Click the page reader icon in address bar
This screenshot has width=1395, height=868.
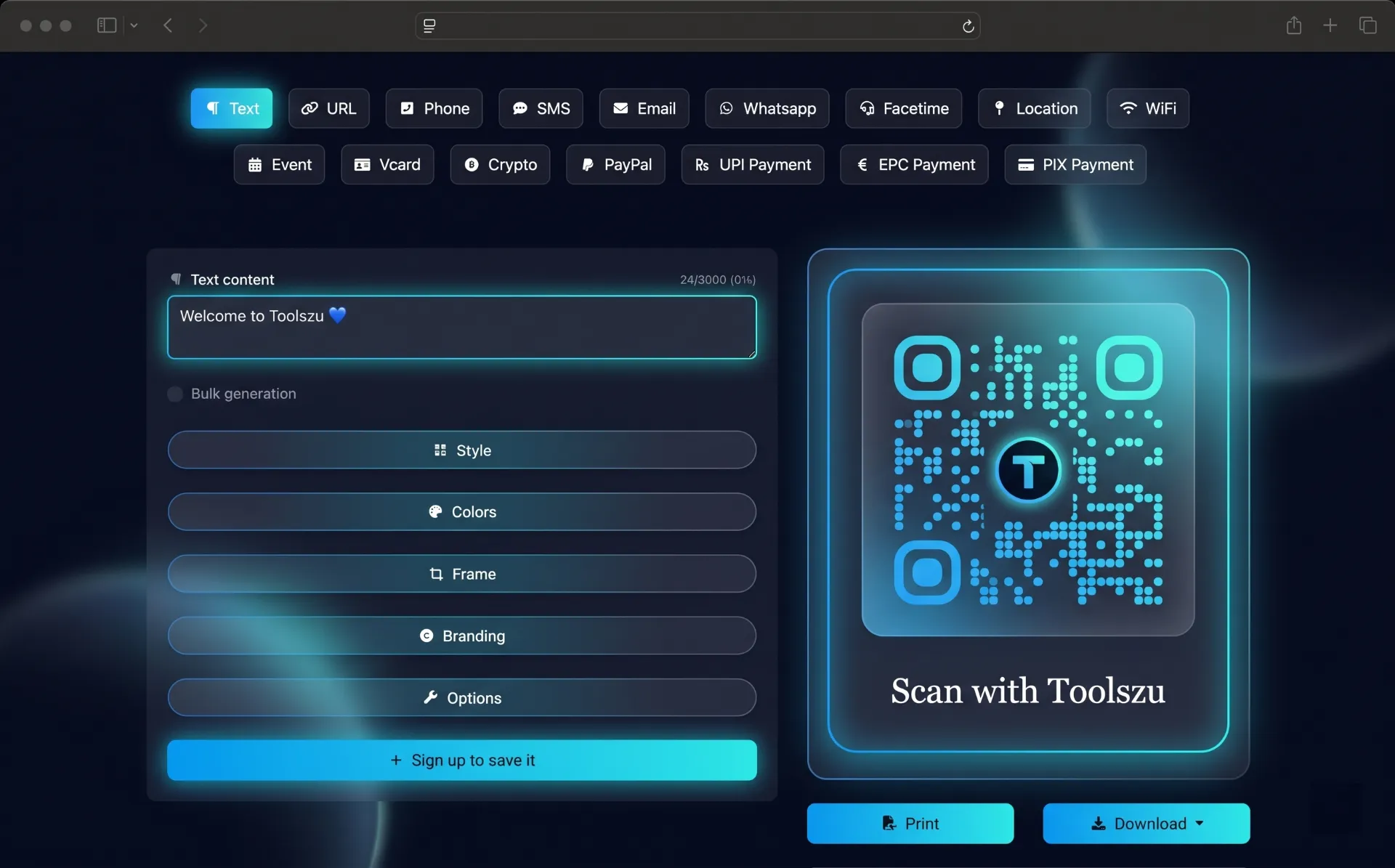click(429, 26)
